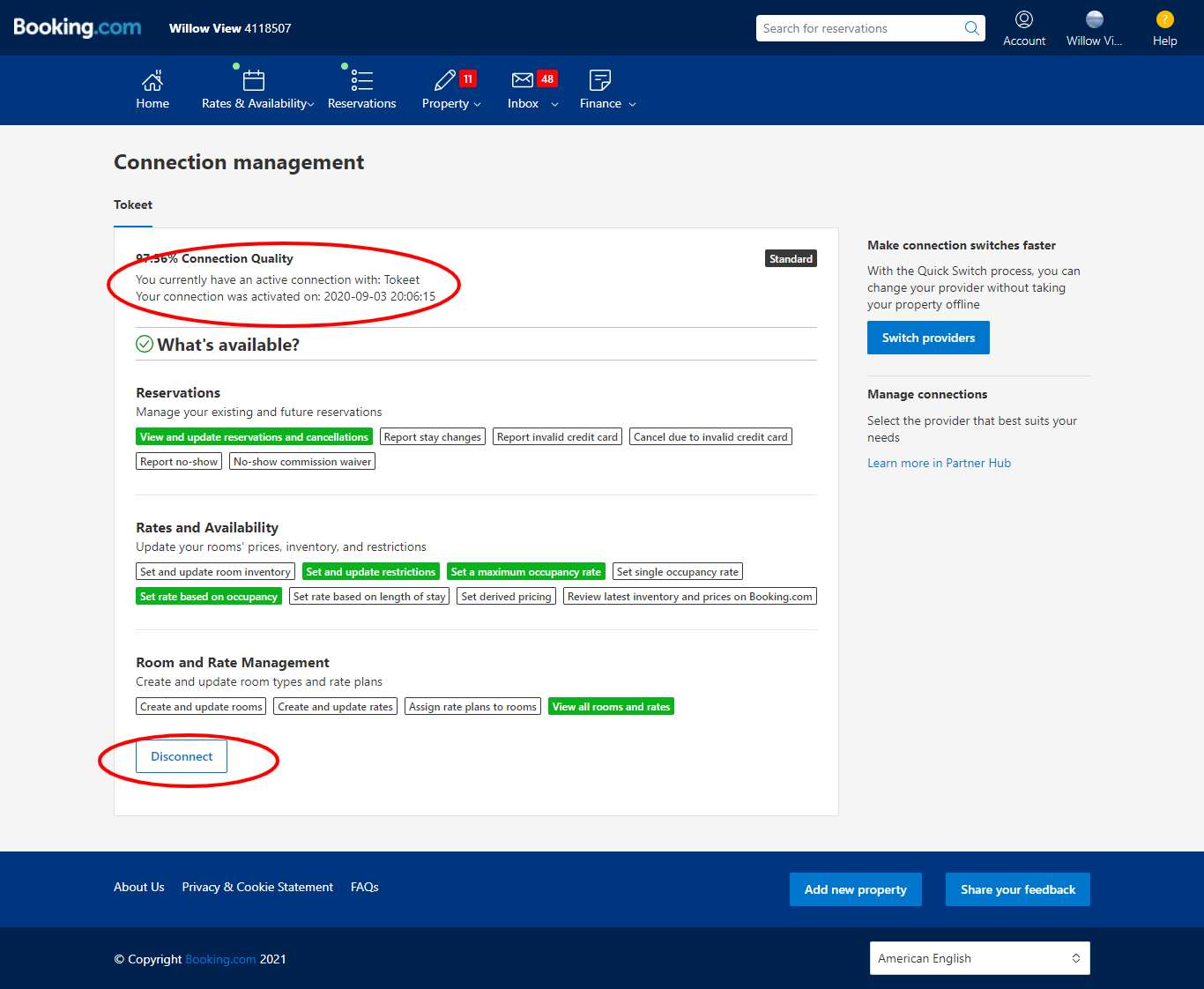Viewport: 1204px width, 989px height.
Task: Click the Property pencil icon
Action: [x=445, y=80]
